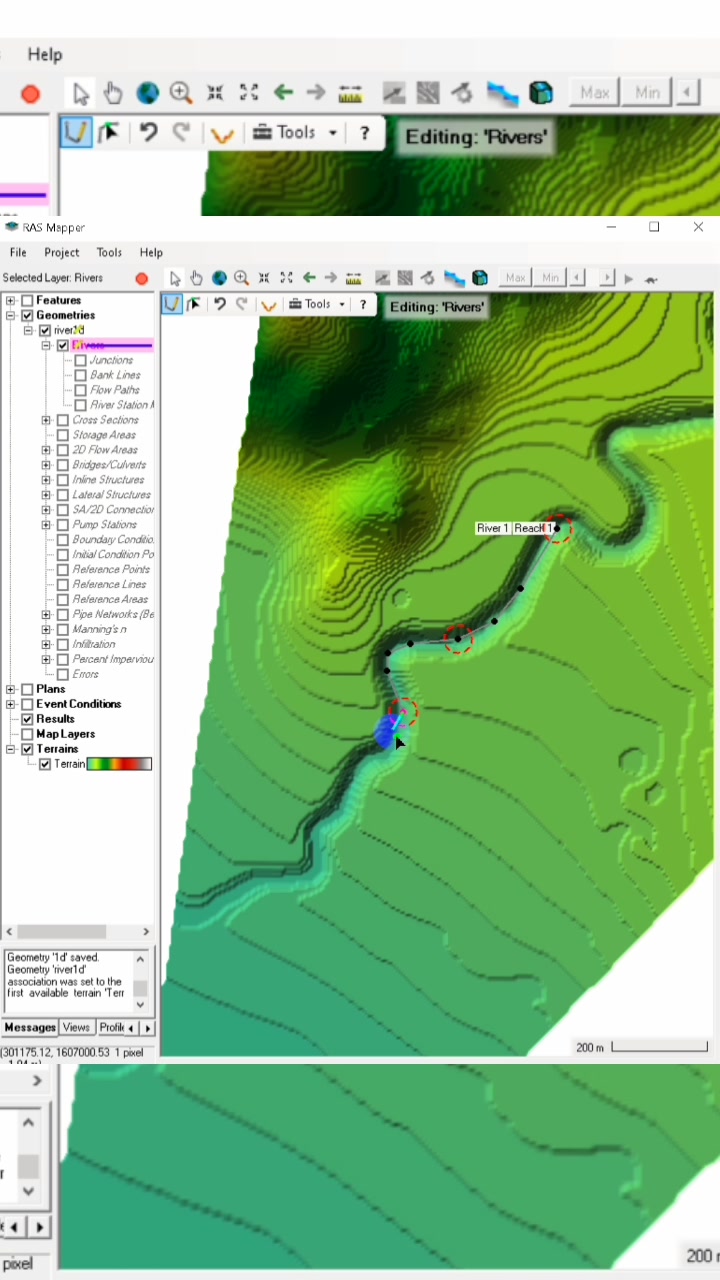Click the Reach 1 map label

click(533, 528)
